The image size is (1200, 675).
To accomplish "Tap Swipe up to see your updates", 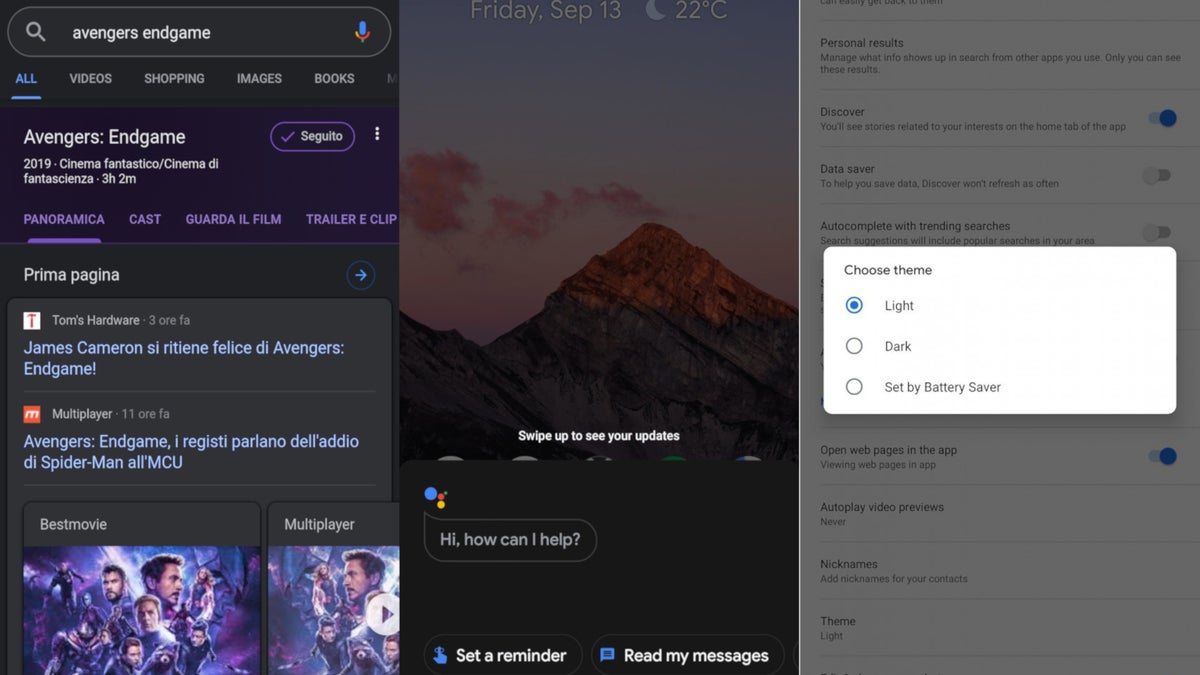I will coord(599,436).
